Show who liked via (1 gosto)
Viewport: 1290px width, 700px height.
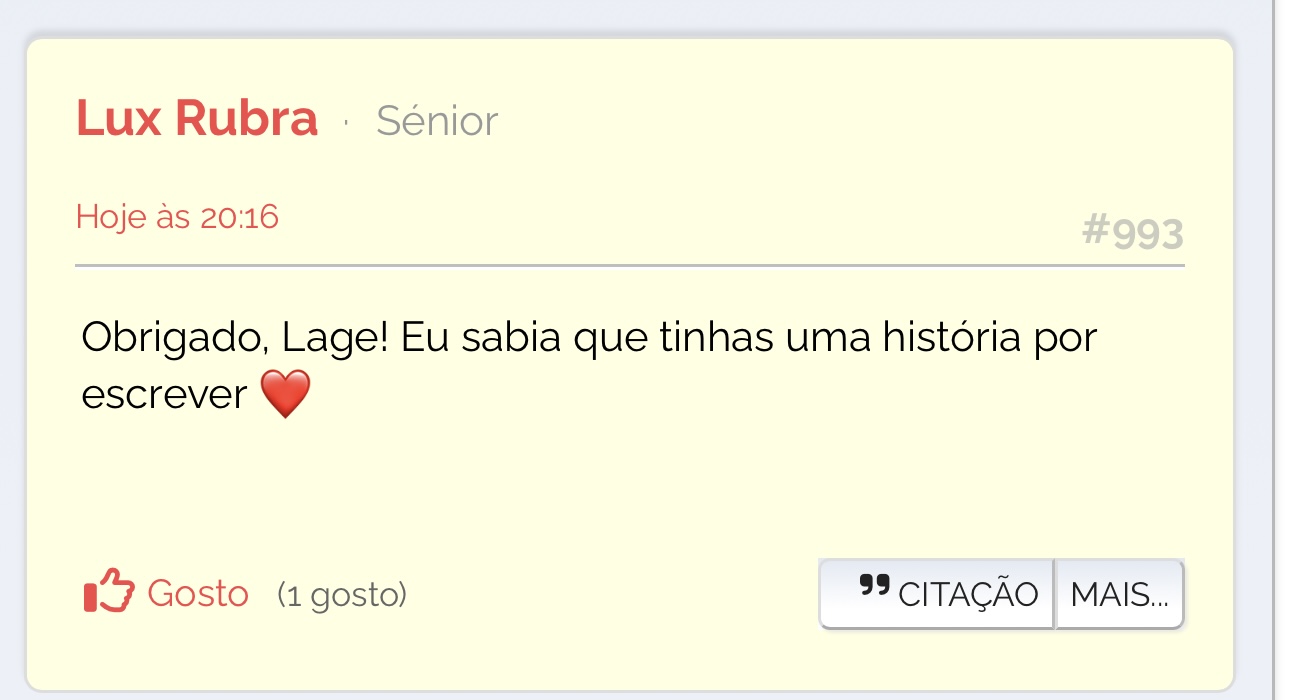point(342,595)
